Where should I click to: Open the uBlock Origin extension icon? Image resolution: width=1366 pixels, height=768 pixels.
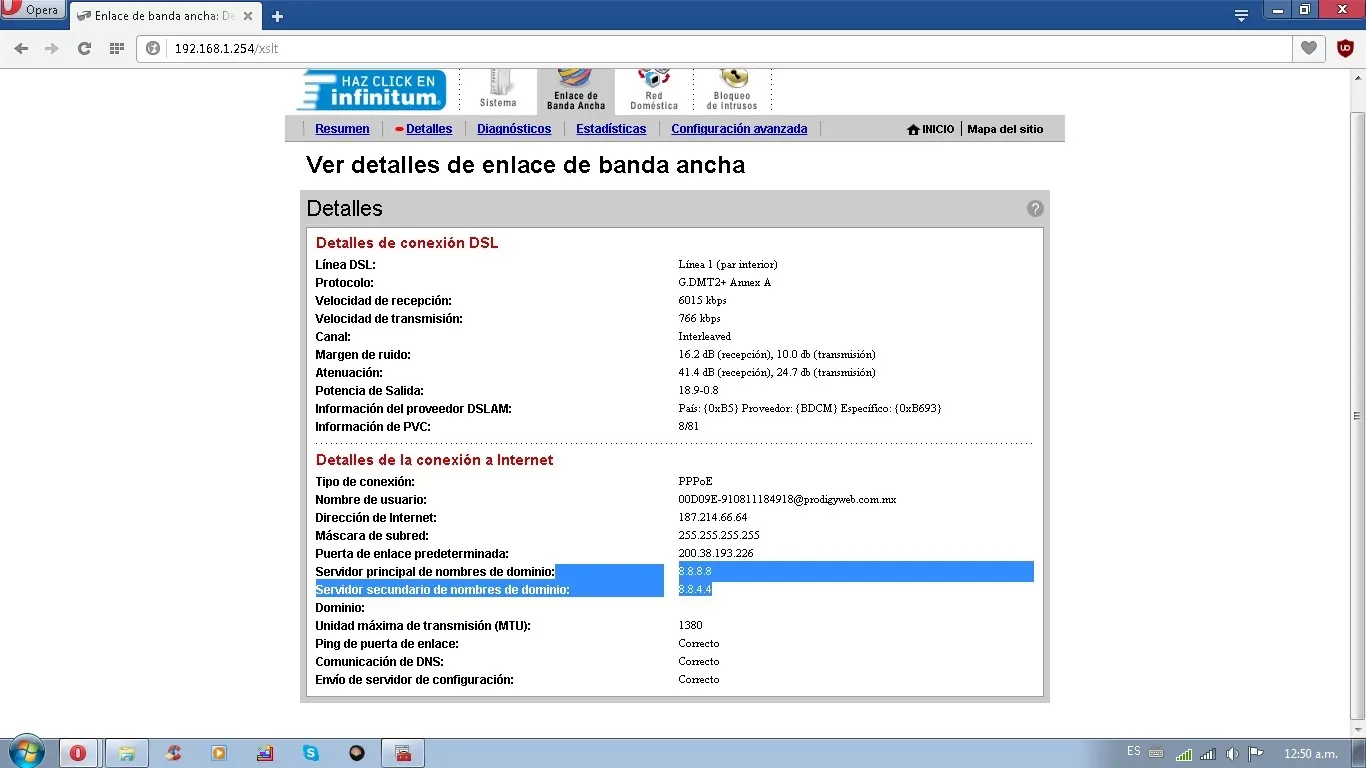[x=1345, y=48]
